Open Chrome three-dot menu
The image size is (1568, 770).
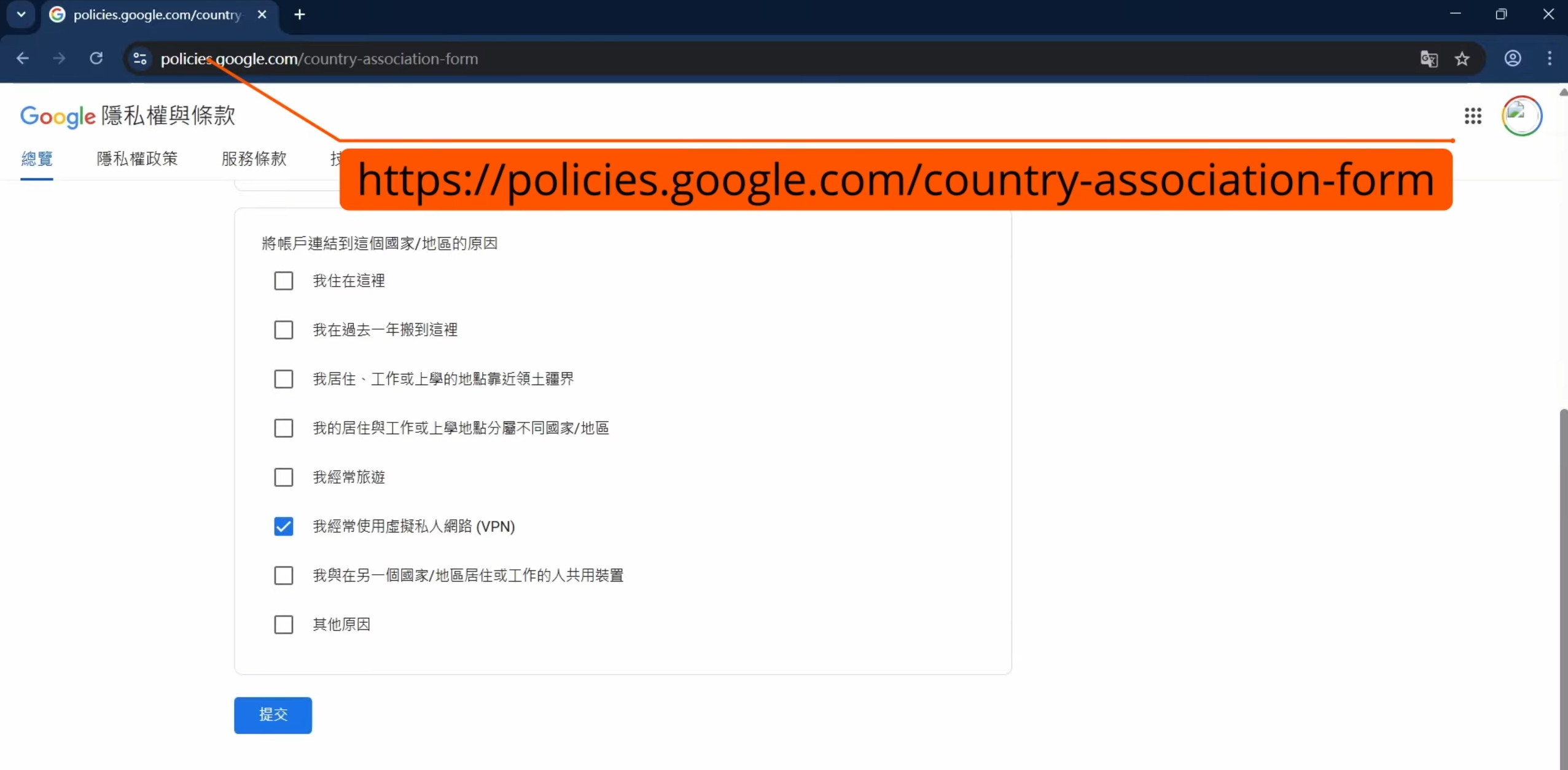click(1550, 58)
